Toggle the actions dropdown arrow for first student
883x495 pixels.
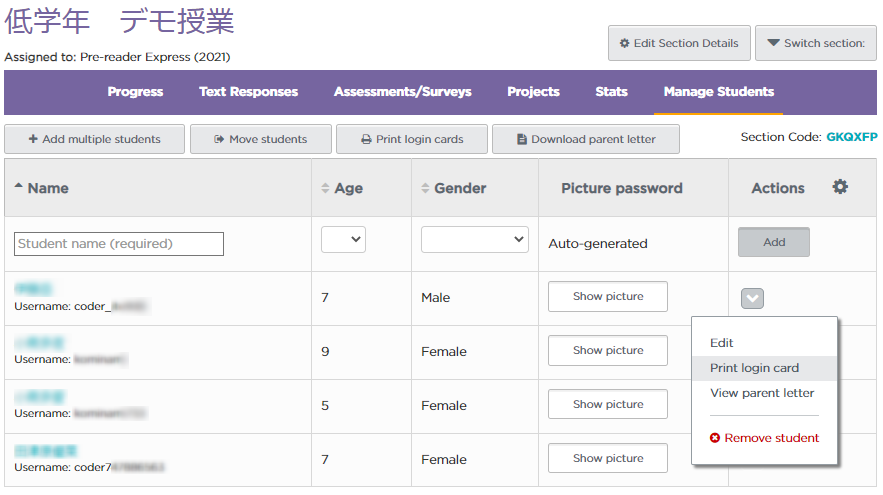click(x=753, y=298)
